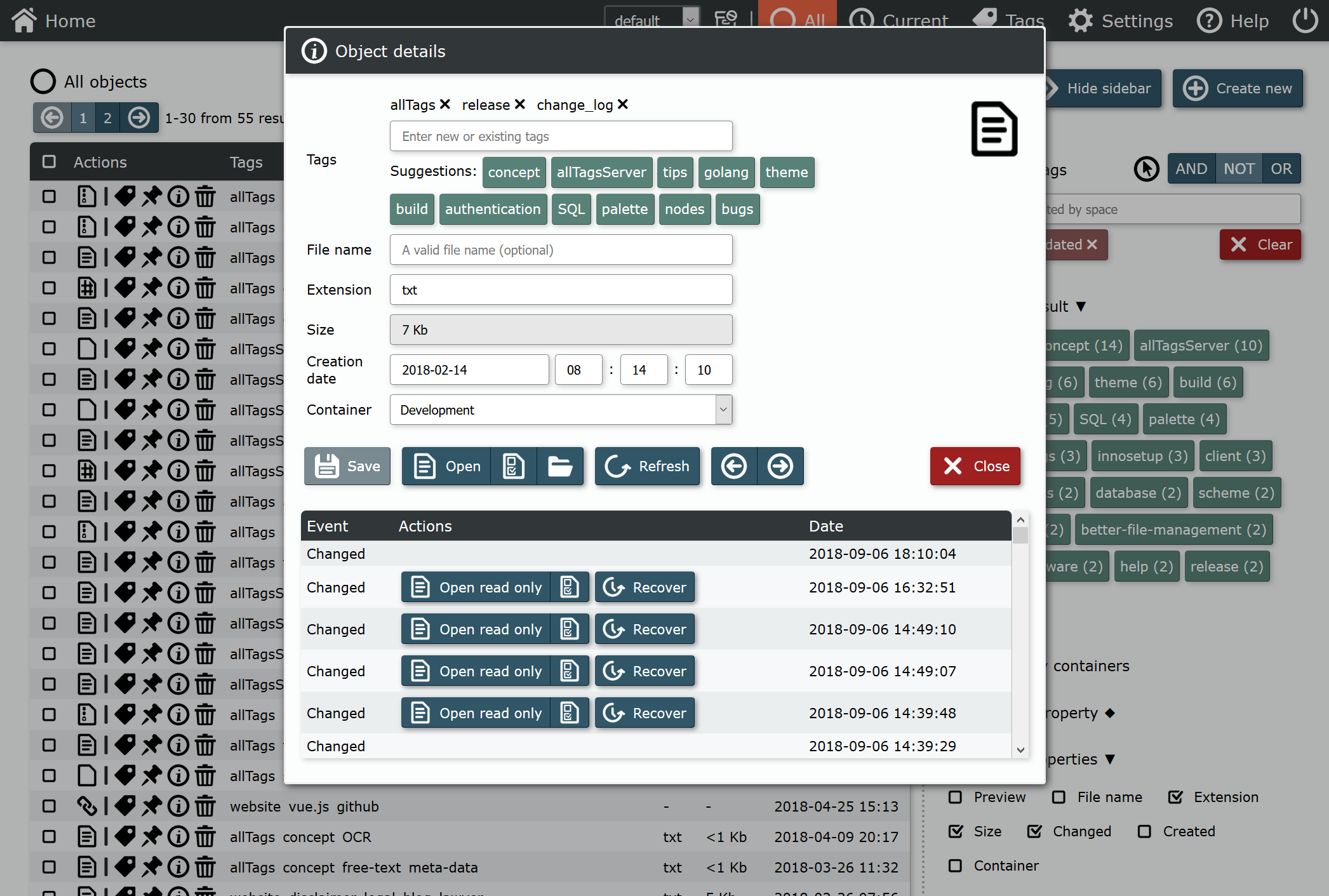This screenshot has height=896, width=1329.
Task: Toggle the Container property checkbox
Action: click(x=955, y=866)
